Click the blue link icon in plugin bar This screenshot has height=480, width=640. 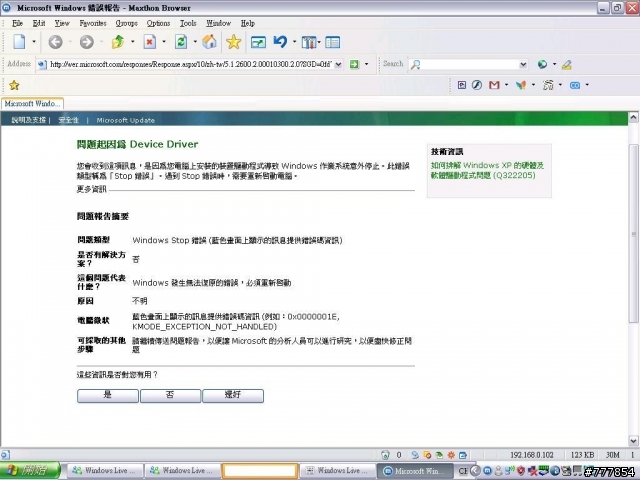pyautogui.click(x=575, y=85)
